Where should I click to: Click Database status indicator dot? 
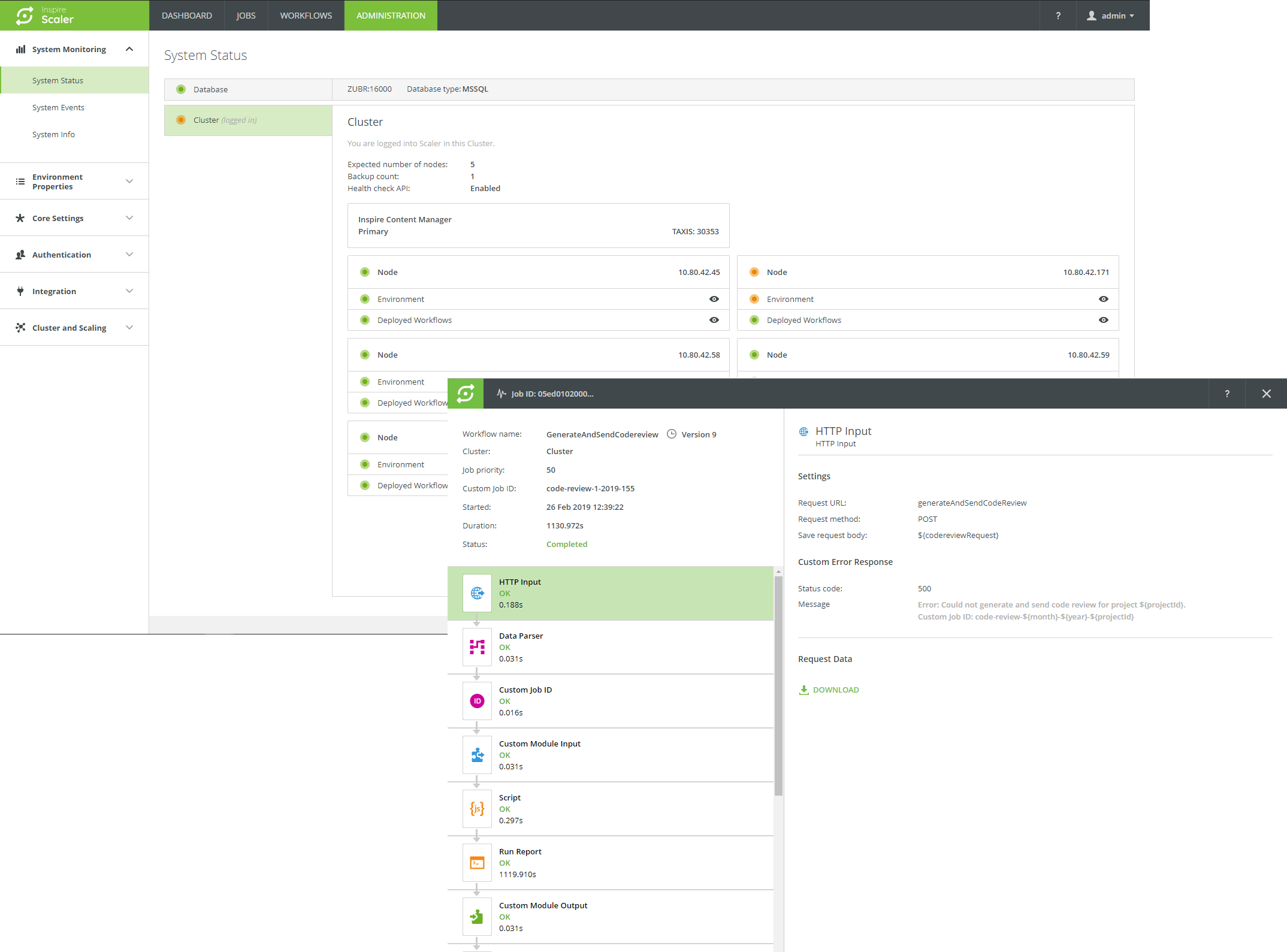pos(181,89)
